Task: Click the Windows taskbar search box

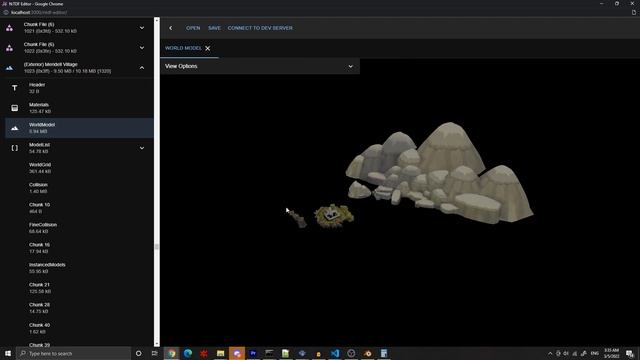Action: (74, 353)
